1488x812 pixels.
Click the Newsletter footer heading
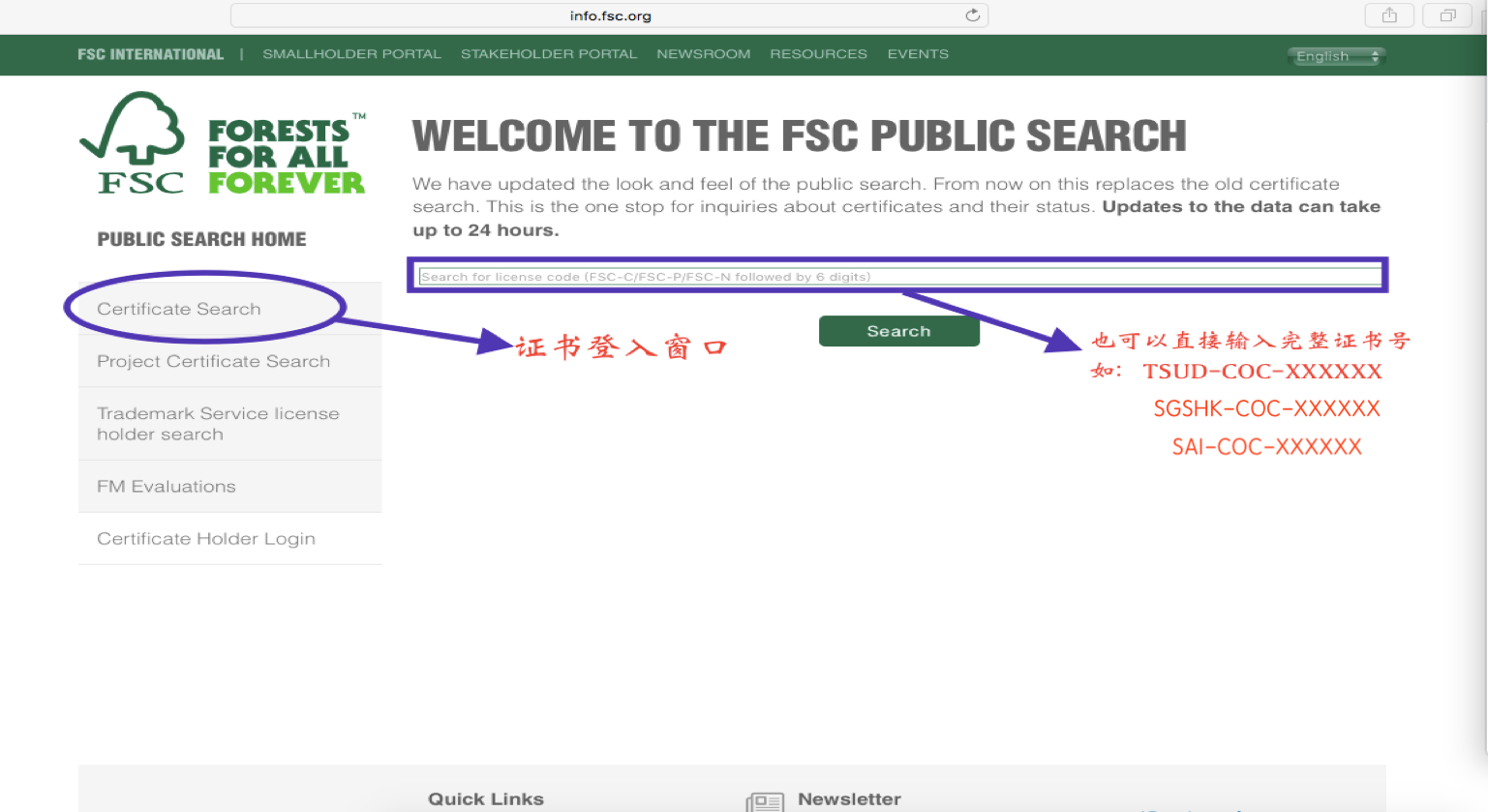coord(849,799)
